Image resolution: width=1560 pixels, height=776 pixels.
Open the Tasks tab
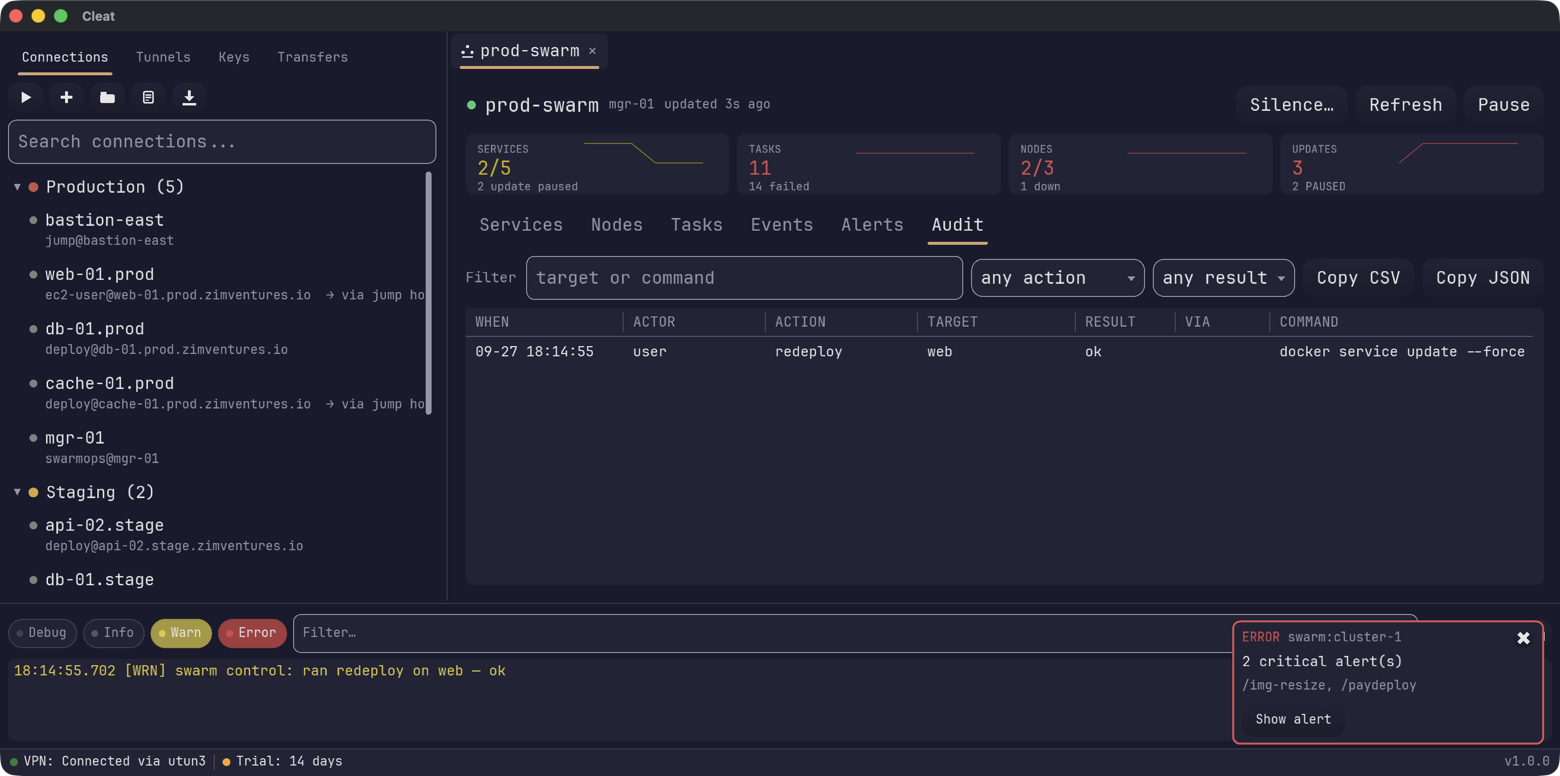coord(697,225)
